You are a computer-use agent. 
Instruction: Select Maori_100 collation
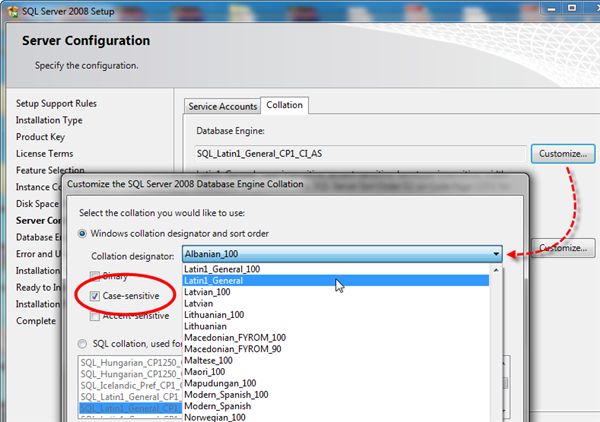point(336,372)
